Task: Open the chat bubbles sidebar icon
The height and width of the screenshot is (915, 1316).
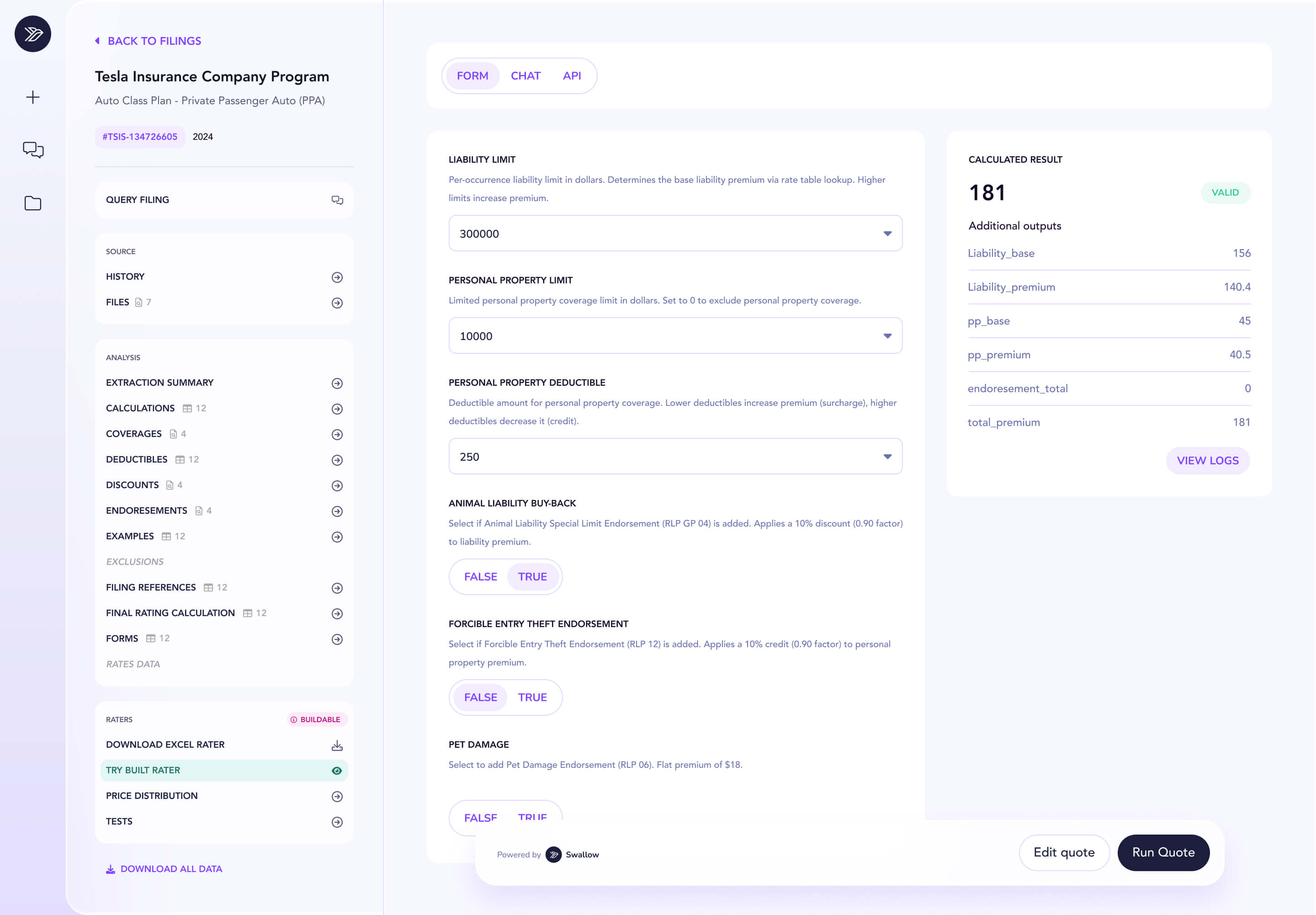Action: 32,149
